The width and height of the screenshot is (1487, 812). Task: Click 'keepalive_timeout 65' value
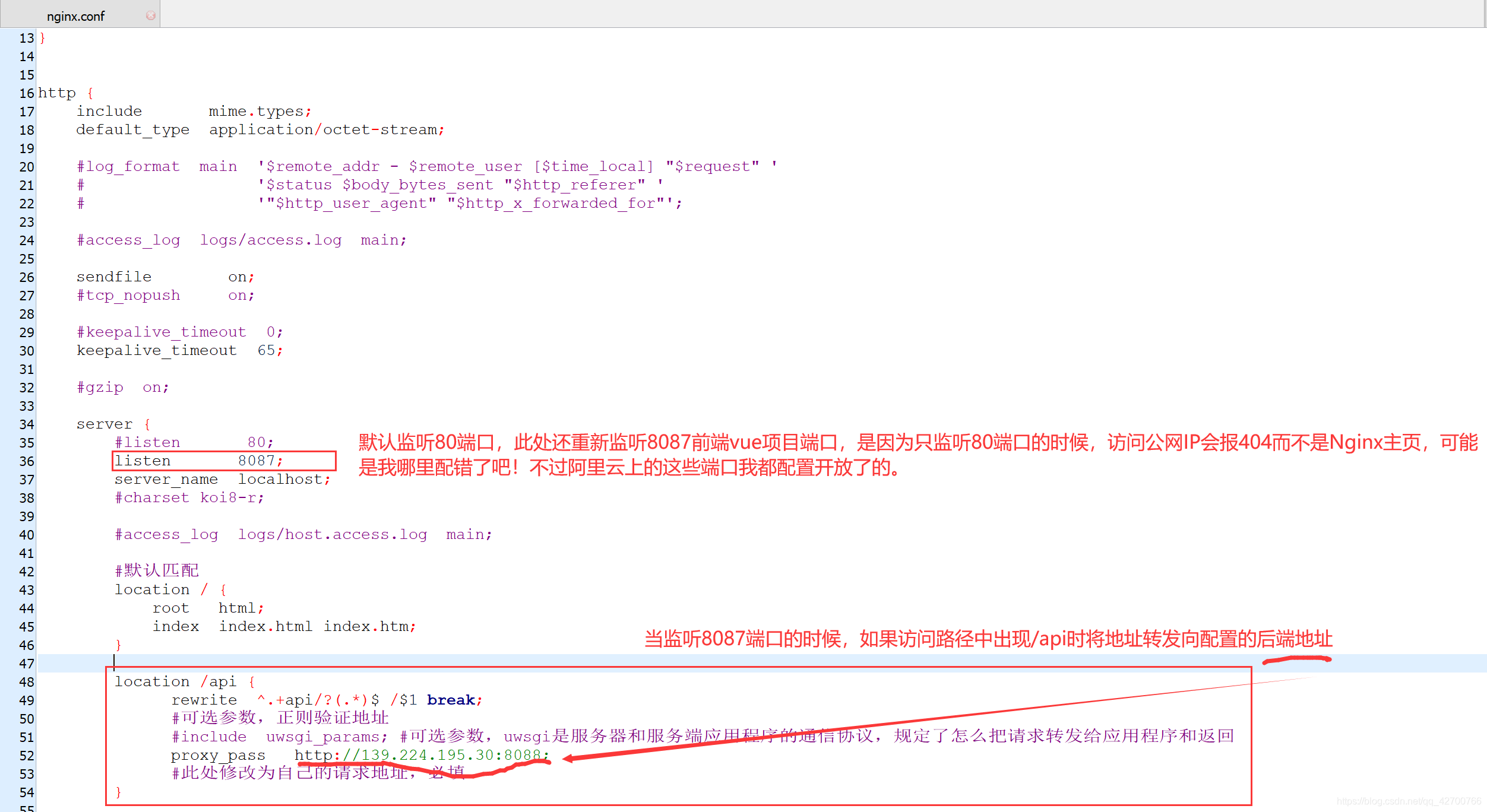[x=266, y=350]
